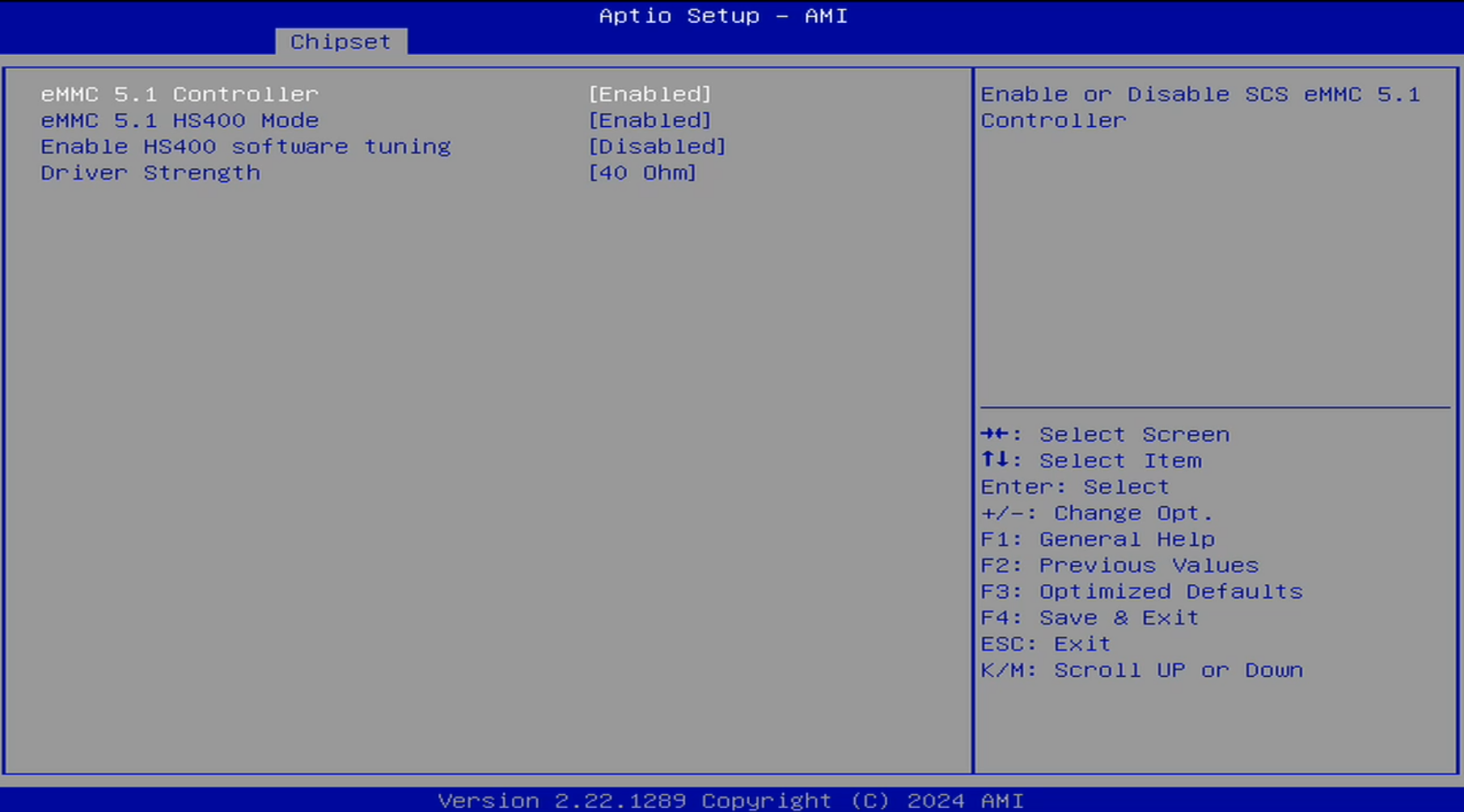1464x812 pixels.
Task: Click the left-right arrows Select Screen icon
Action: (996, 434)
